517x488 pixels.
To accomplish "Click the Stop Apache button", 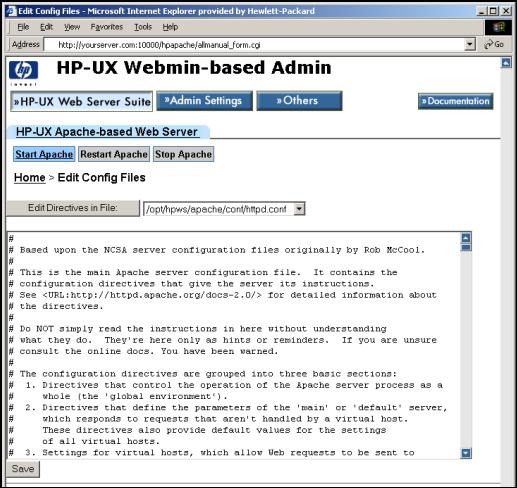I will pyautogui.click(x=183, y=154).
